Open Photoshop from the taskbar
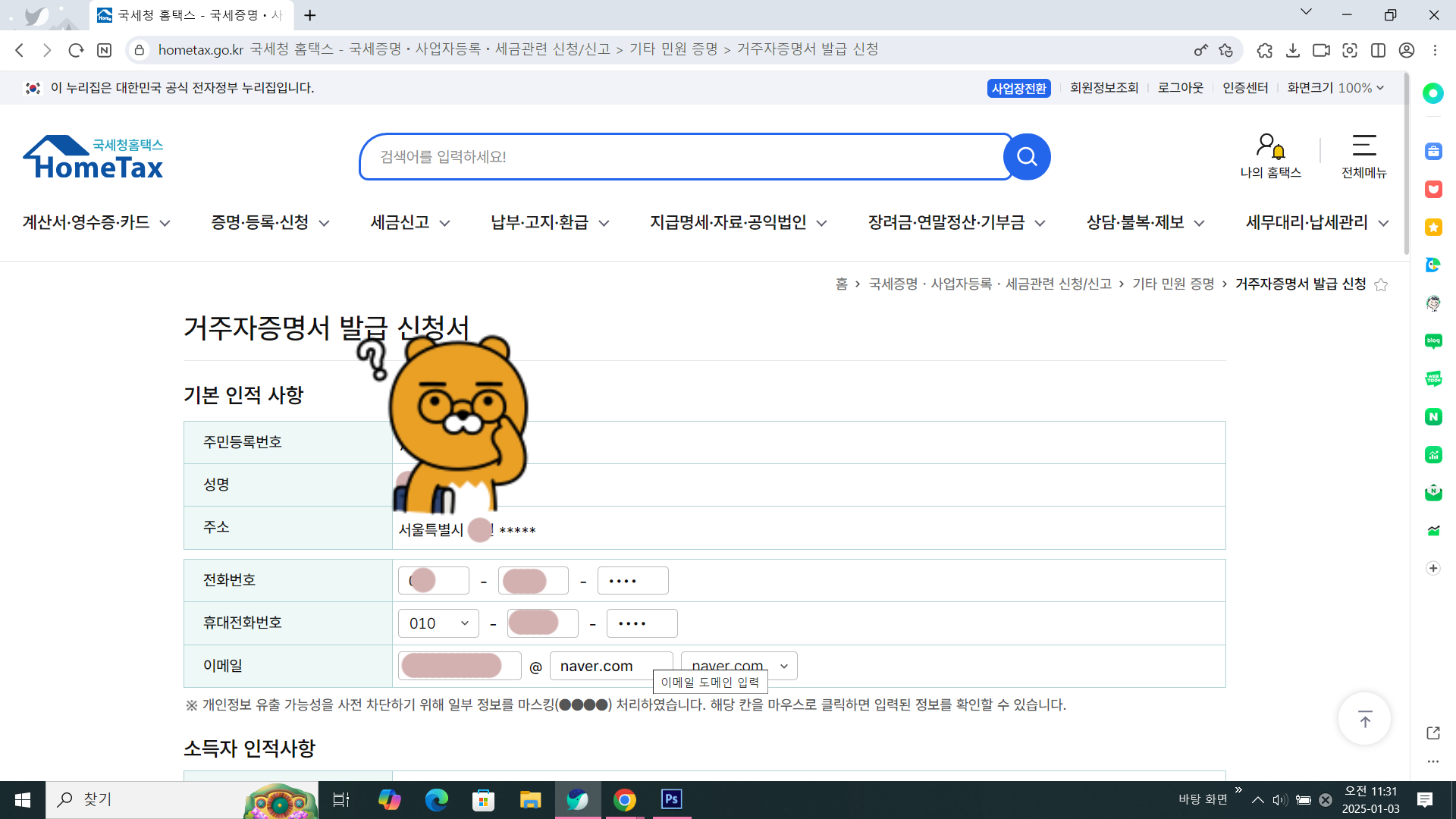Image resolution: width=1456 pixels, height=819 pixels. tap(671, 799)
